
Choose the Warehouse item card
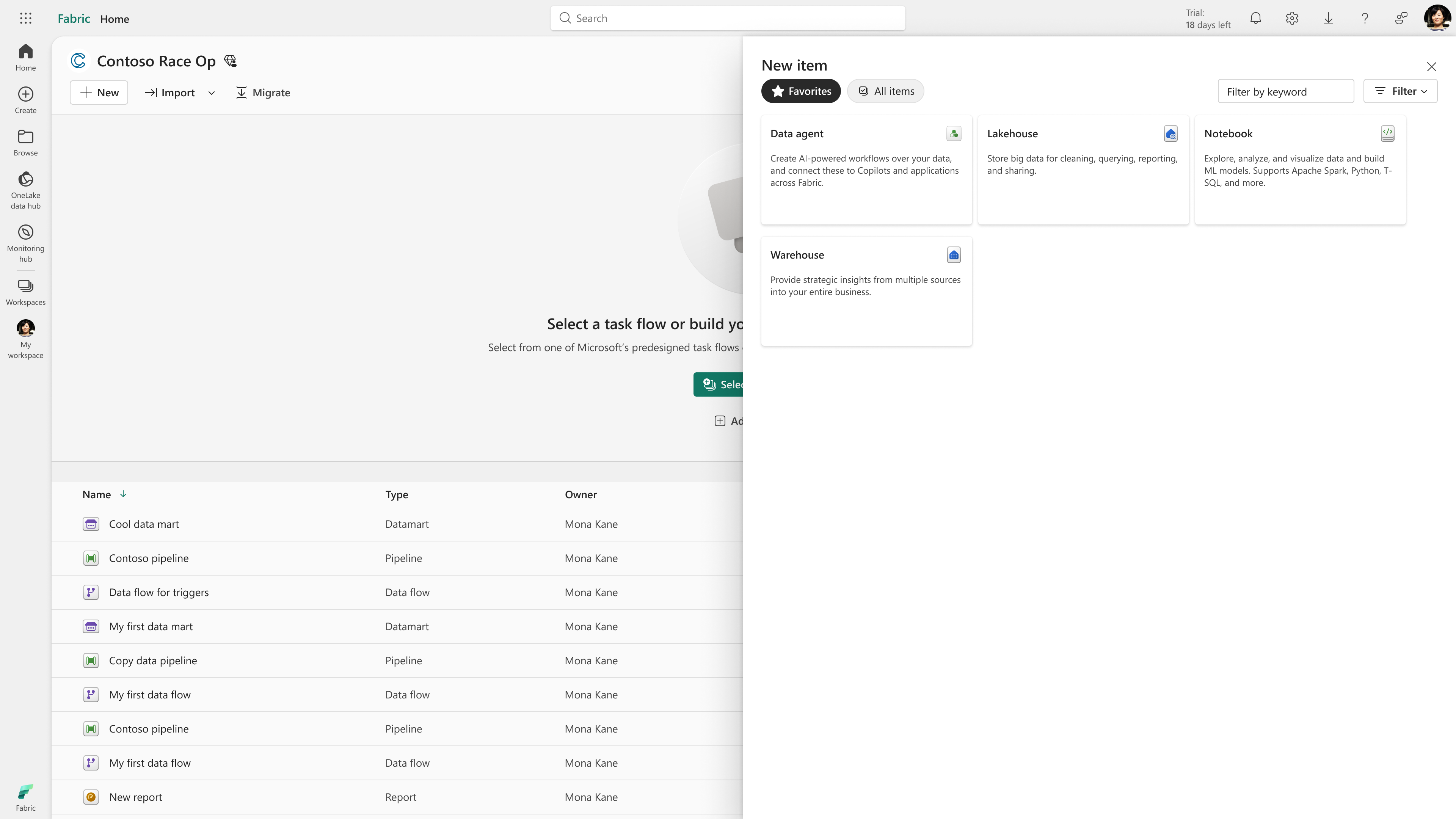(x=866, y=290)
